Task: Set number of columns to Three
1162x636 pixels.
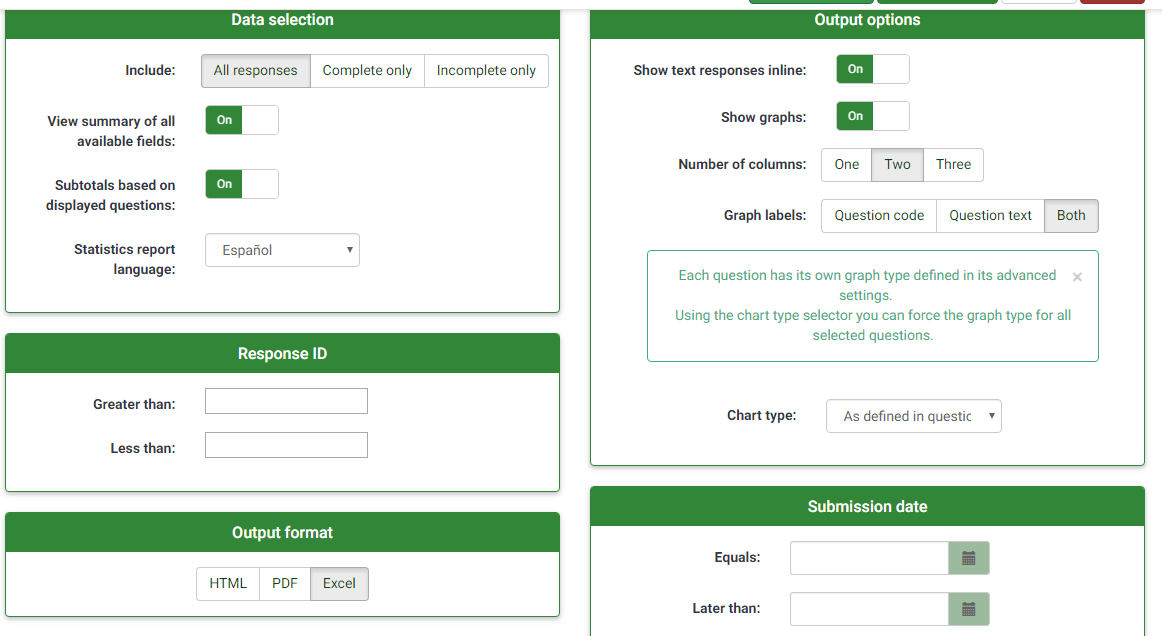Action: coord(953,165)
